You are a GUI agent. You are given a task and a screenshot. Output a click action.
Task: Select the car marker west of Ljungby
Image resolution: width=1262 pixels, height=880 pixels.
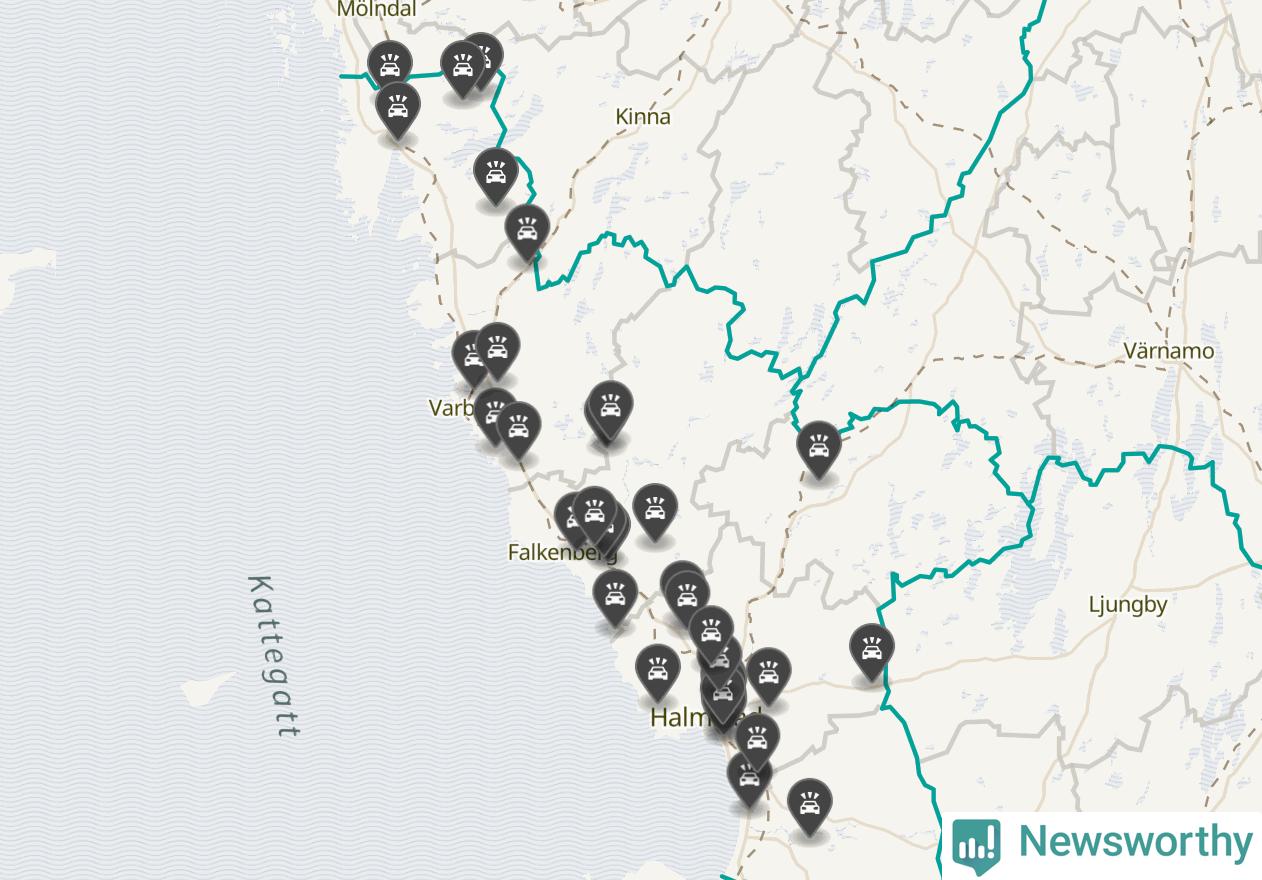[x=871, y=651]
